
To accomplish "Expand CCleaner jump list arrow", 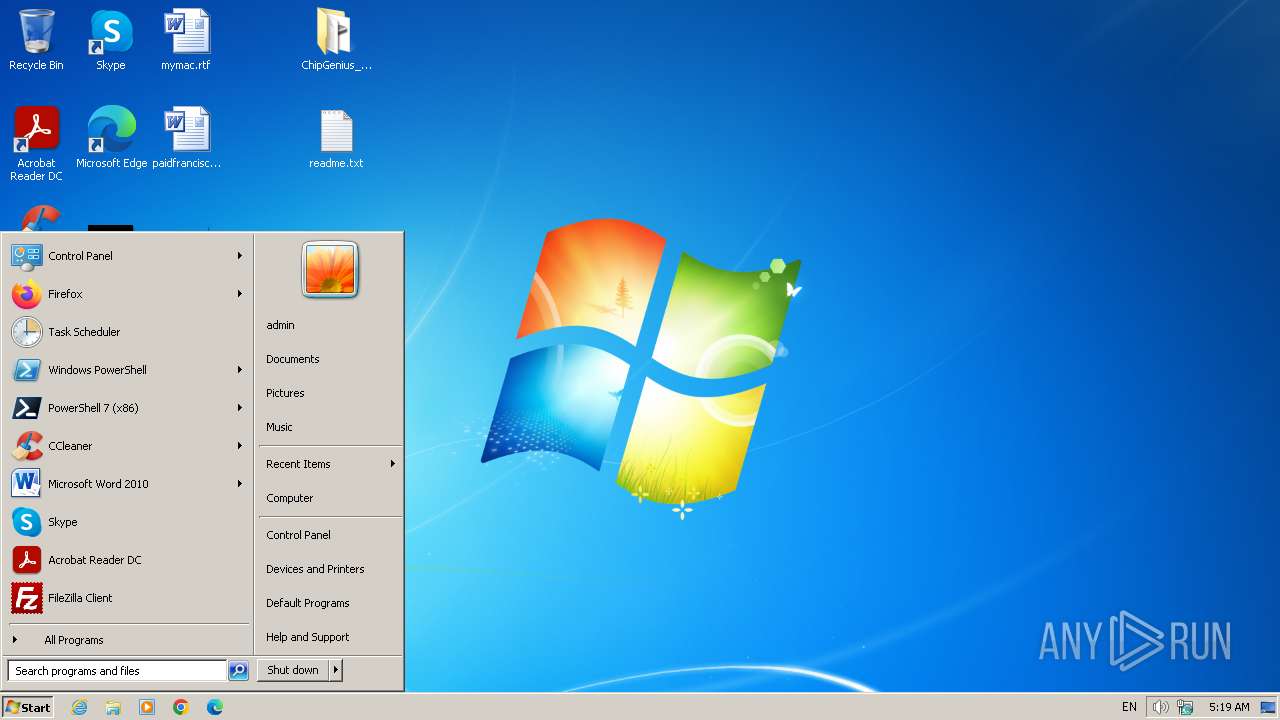I will 240,446.
